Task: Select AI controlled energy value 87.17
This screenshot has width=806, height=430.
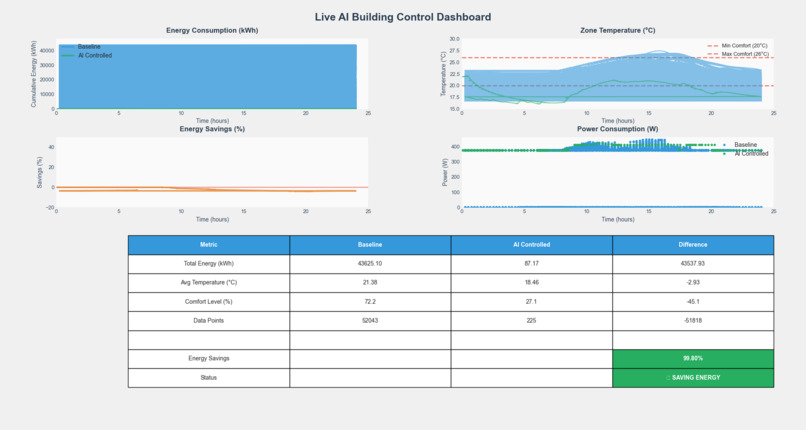Action: click(x=532, y=264)
